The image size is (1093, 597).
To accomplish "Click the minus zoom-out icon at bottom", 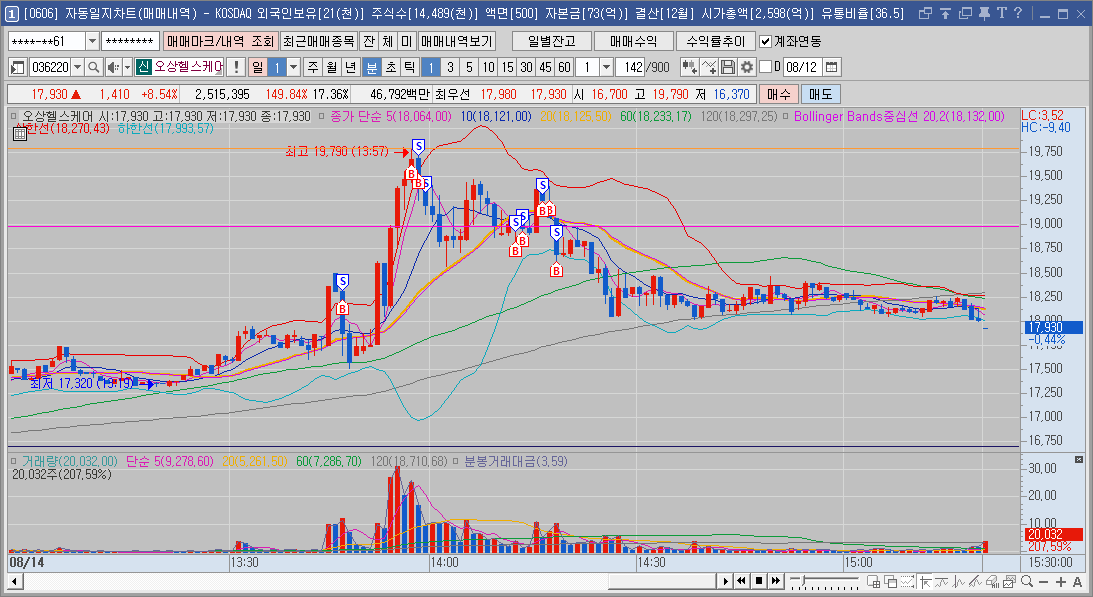I will pos(1043,582).
